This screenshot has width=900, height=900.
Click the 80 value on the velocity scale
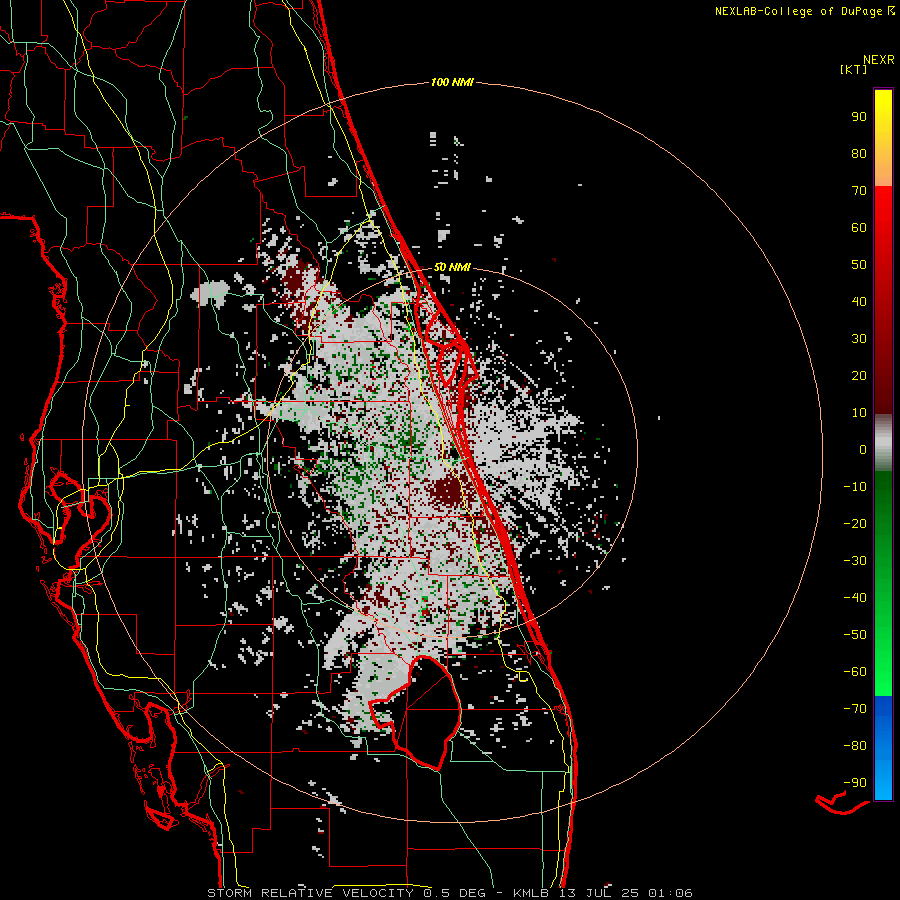[x=859, y=154]
